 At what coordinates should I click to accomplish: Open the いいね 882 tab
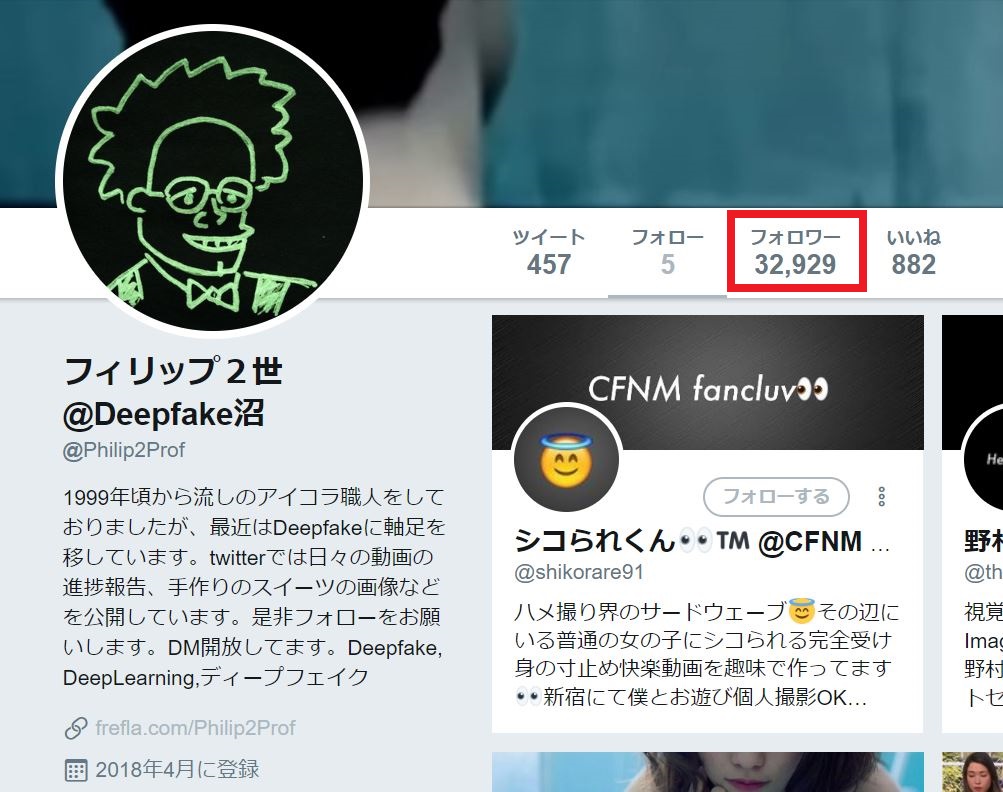(x=913, y=253)
